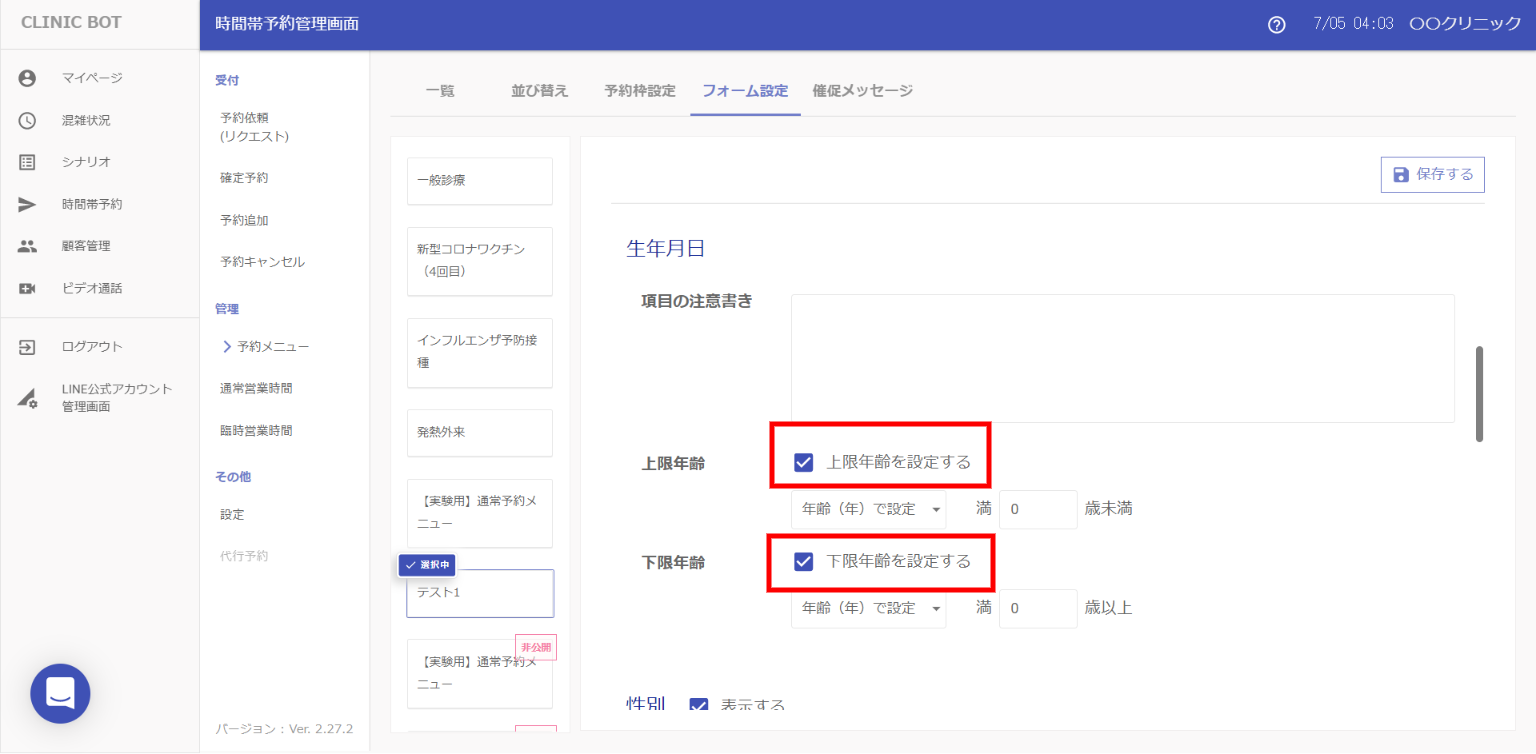Open the help question mark icon
The height and width of the screenshot is (754, 1536).
[x=1276, y=25]
